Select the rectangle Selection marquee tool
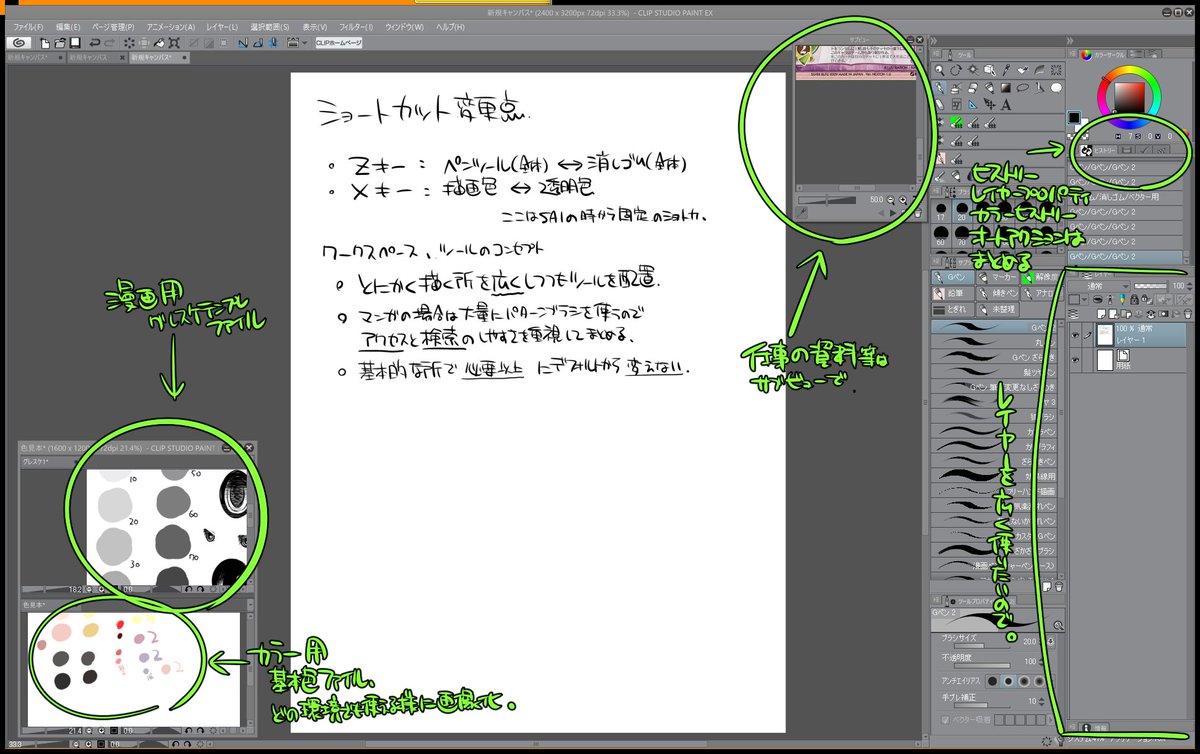1200x754 pixels. tap(1056, 70)
